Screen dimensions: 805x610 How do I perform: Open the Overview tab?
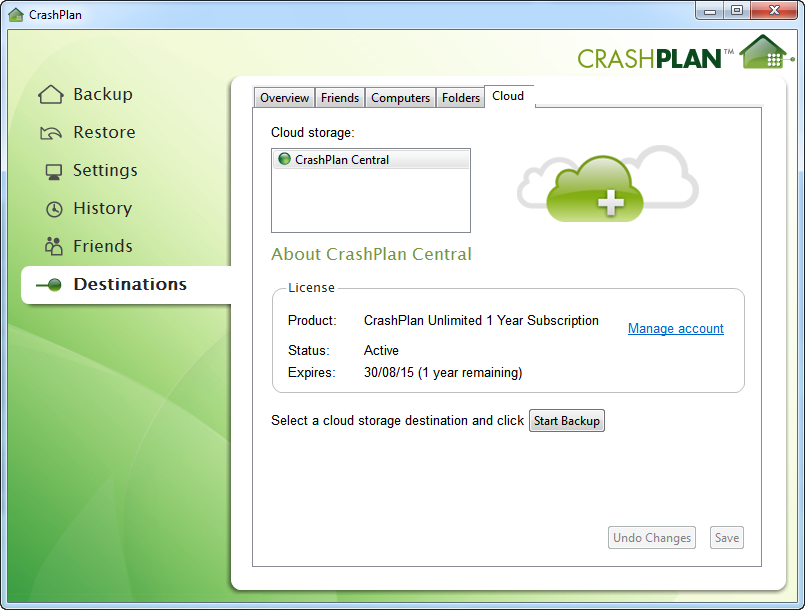point(284,98)
